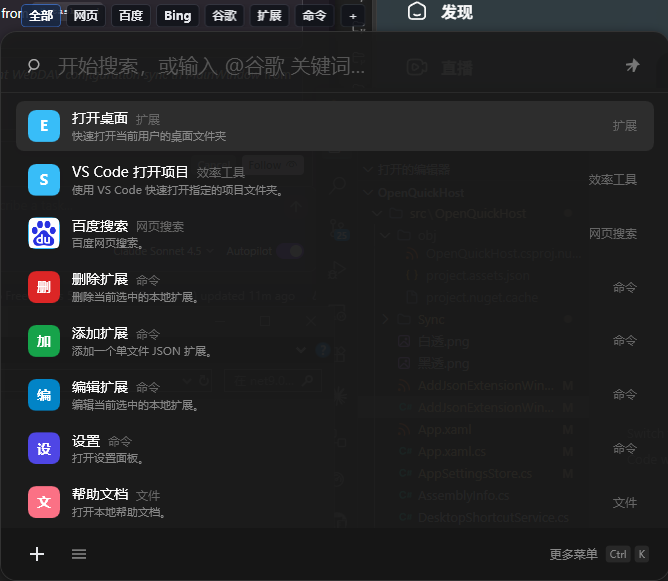This screenshot has height=581, width=668.
Task: Switch to the 命令 tab
Action: point(314,16)
